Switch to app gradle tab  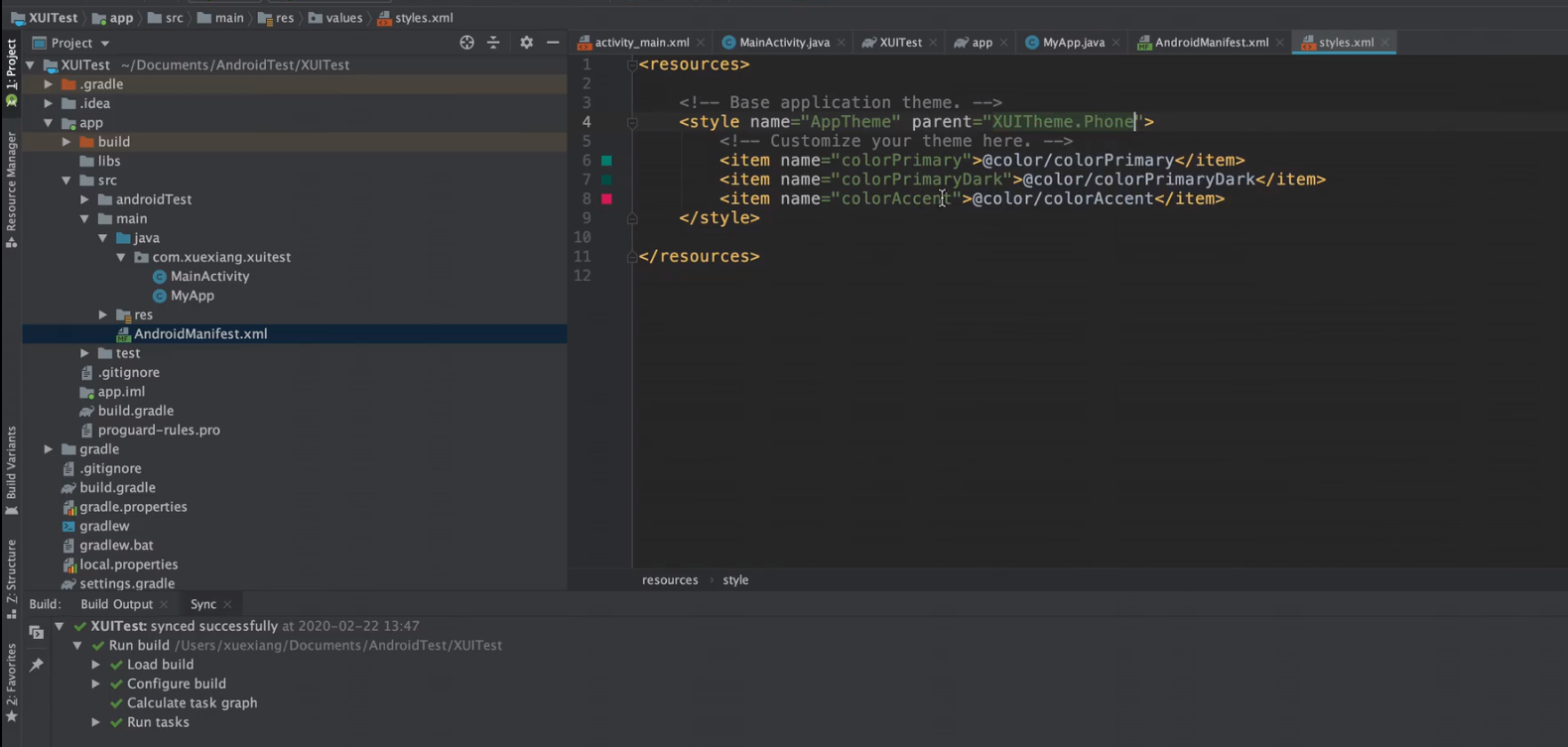(980, 43)
